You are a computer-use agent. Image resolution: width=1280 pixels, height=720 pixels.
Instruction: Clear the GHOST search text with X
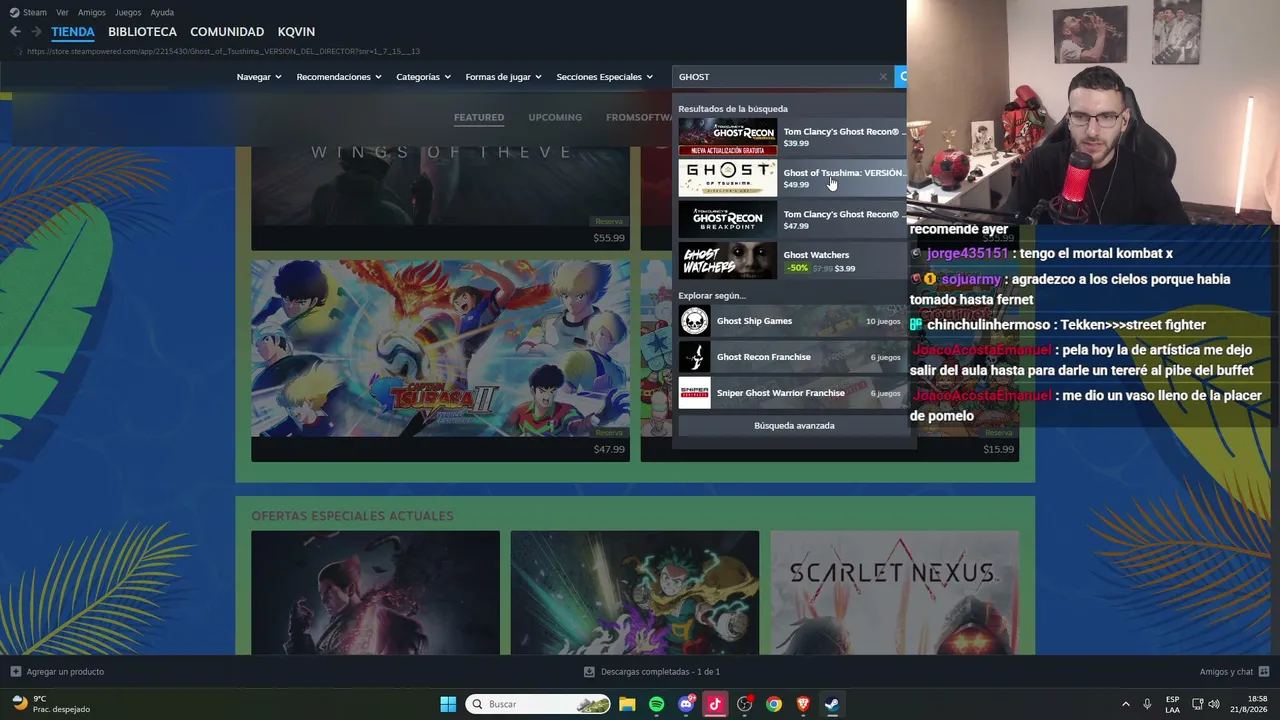pos(883,77)
